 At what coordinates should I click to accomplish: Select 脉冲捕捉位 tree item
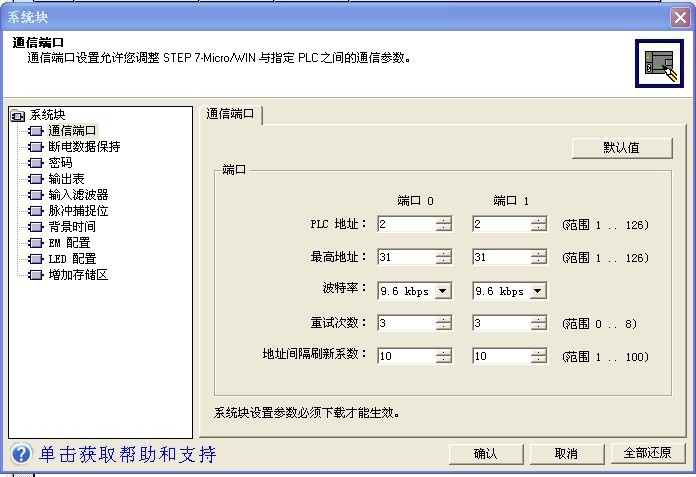(x=78, y=211)
